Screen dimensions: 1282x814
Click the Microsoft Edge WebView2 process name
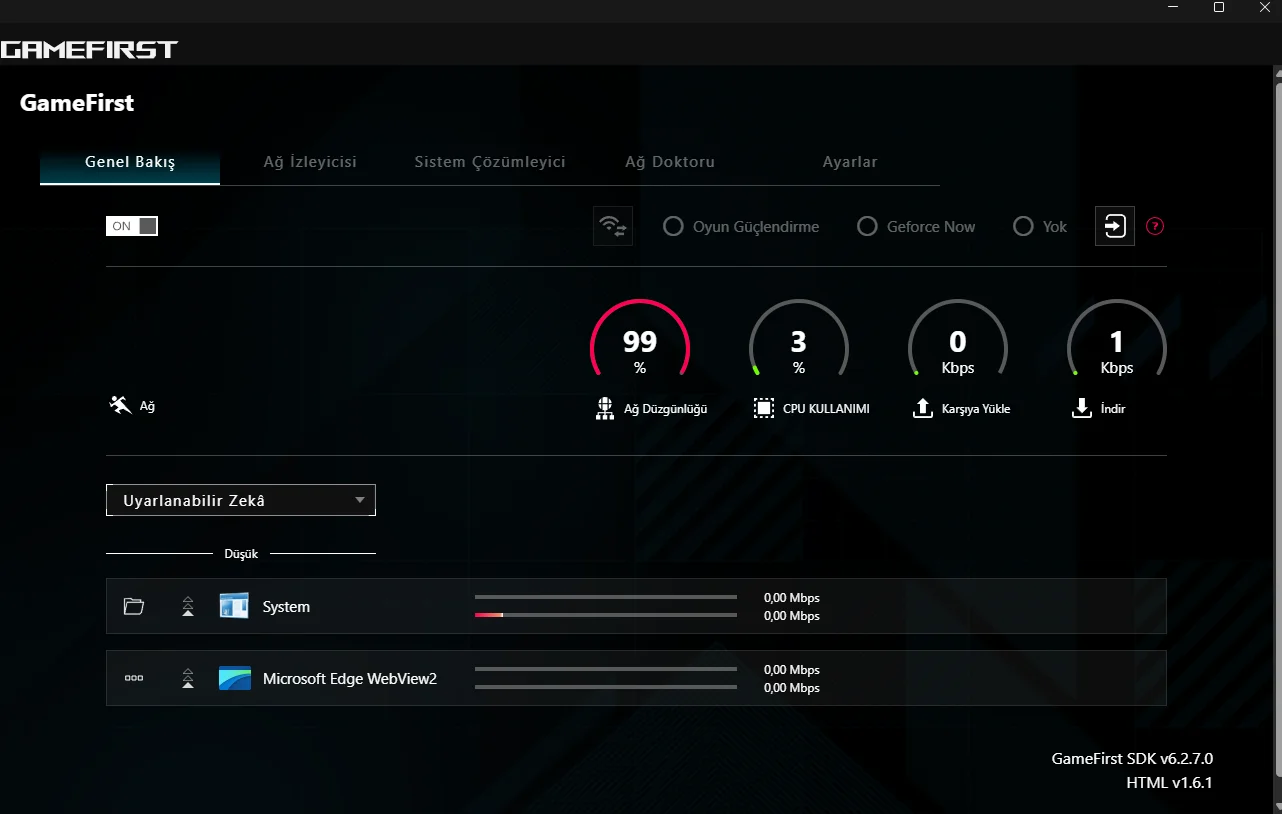click(x=350, y=679)
